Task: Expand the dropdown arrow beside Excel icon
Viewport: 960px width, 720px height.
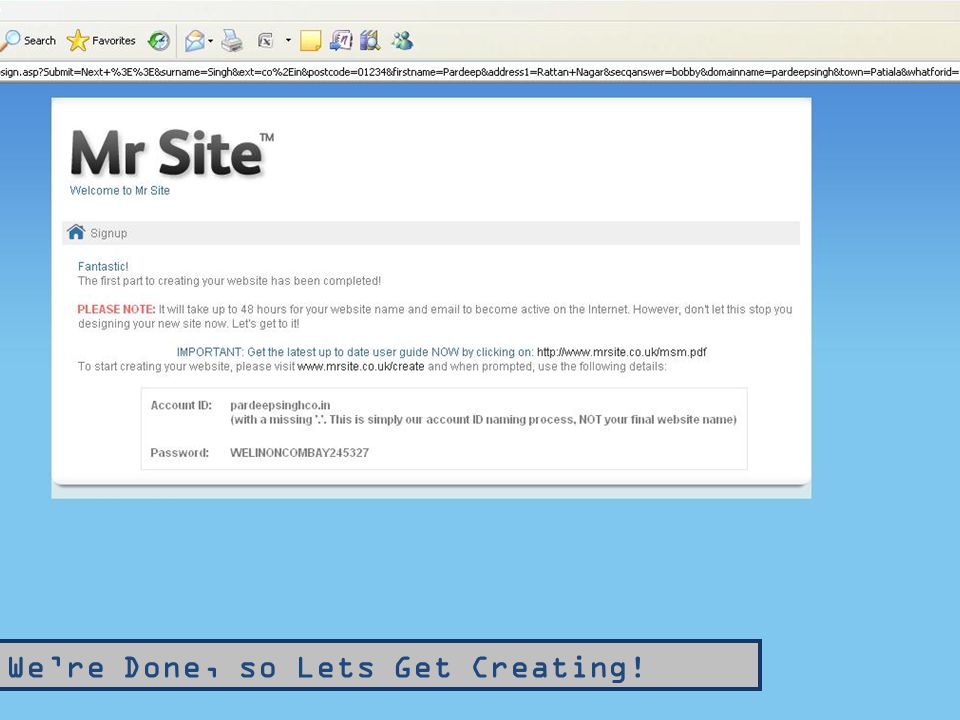Action: [288, 40]
